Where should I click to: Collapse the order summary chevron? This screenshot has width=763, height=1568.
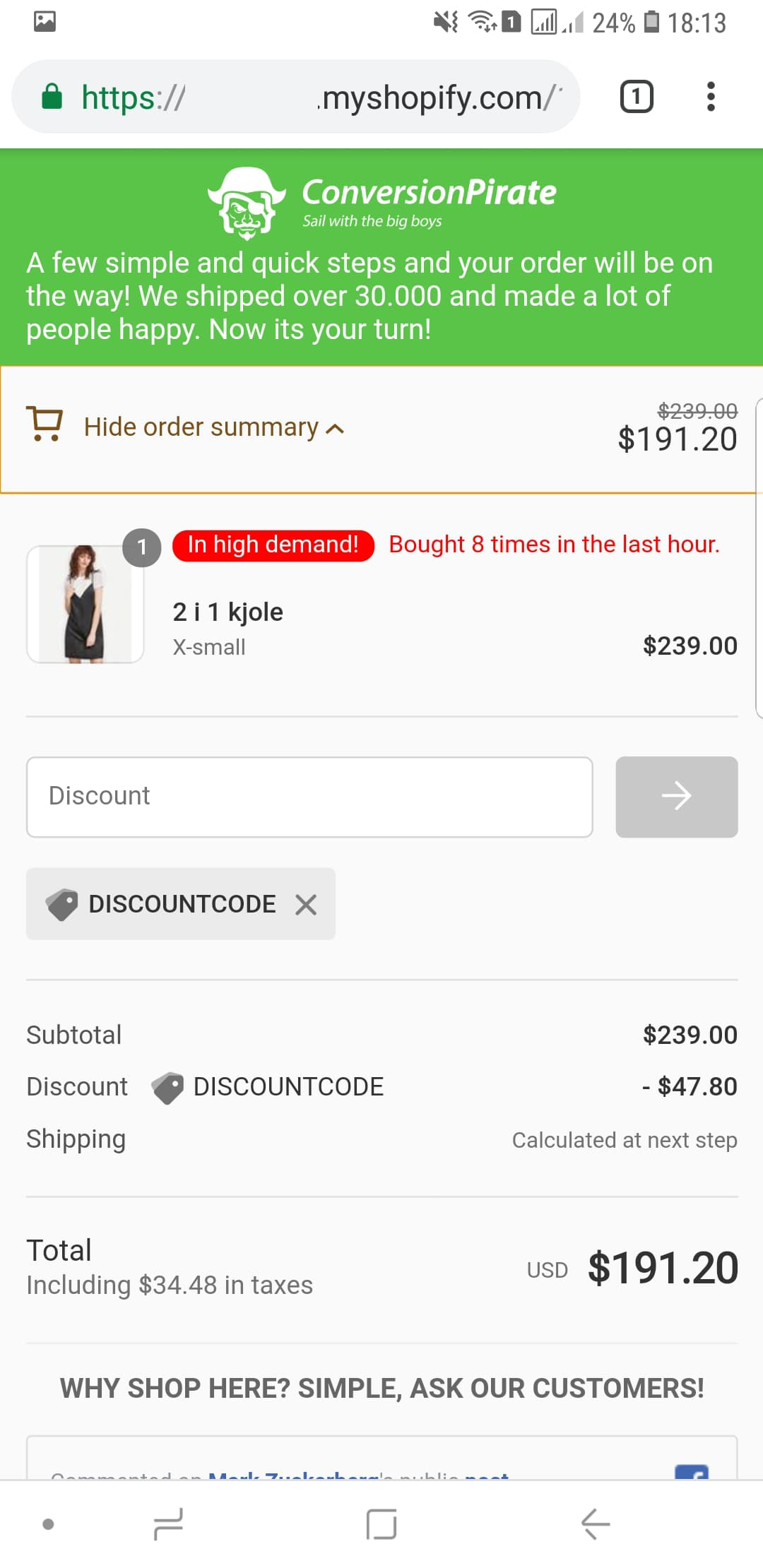[x=336, y=429]
